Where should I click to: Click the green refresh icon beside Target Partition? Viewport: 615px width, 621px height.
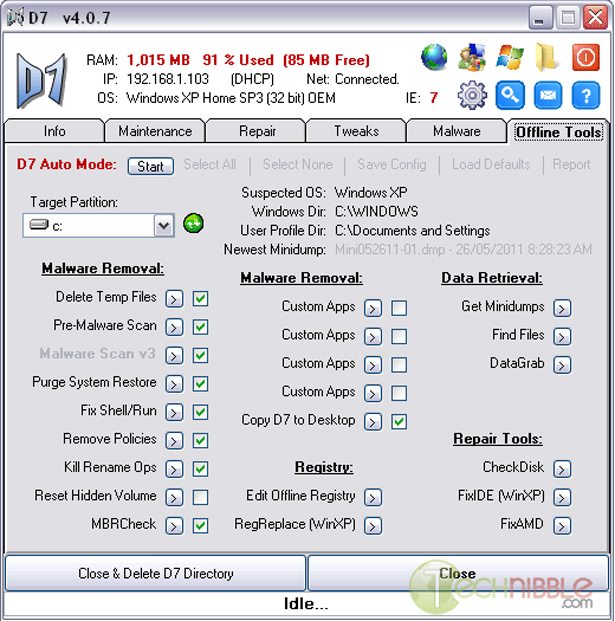pyautogui.click(x=193, y=225)
